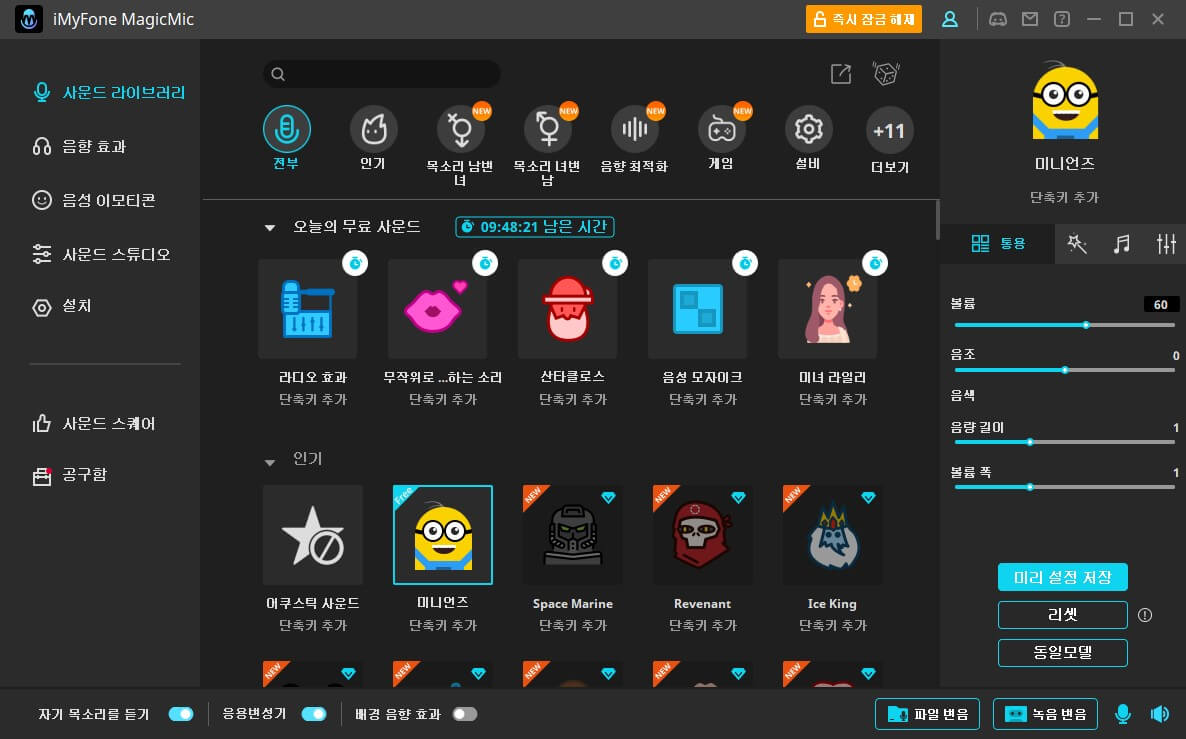1186x739 pixels.
Task: Toggle 자기 목소리를 듣기 switch
Action: (181, 714)
